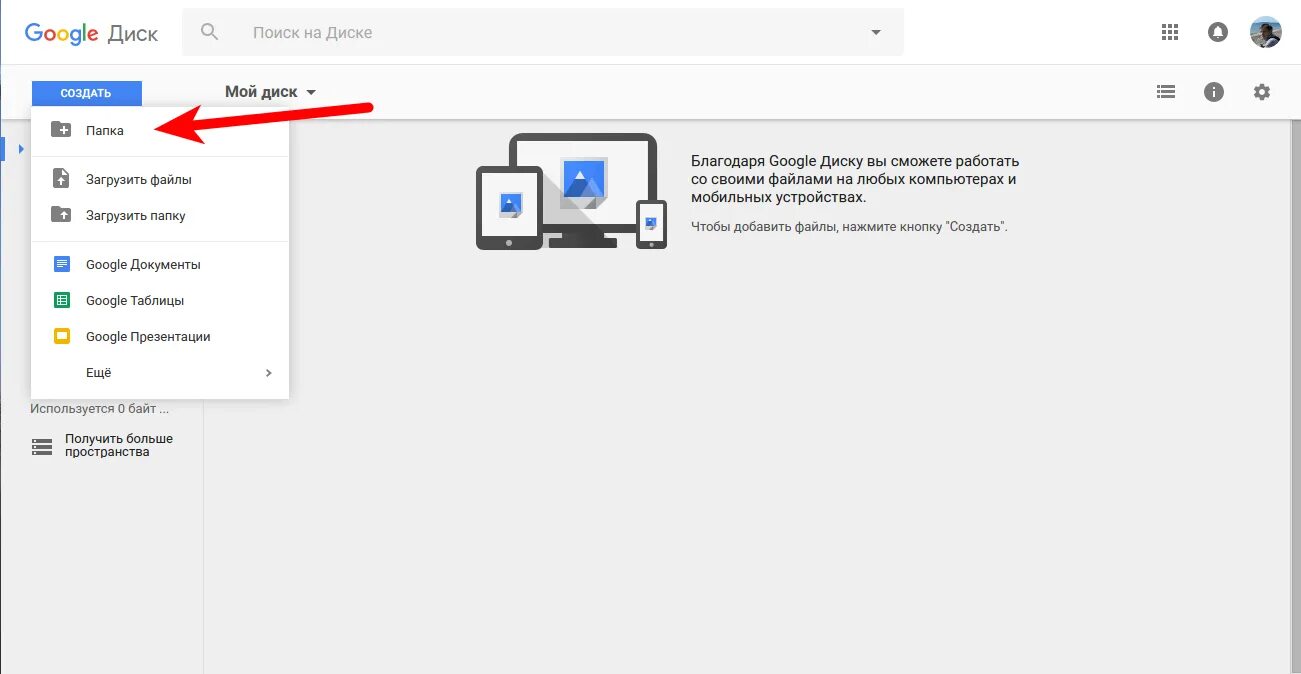Select Папка from the create menu
This screenshot has height=674, width=1301.
105,130
